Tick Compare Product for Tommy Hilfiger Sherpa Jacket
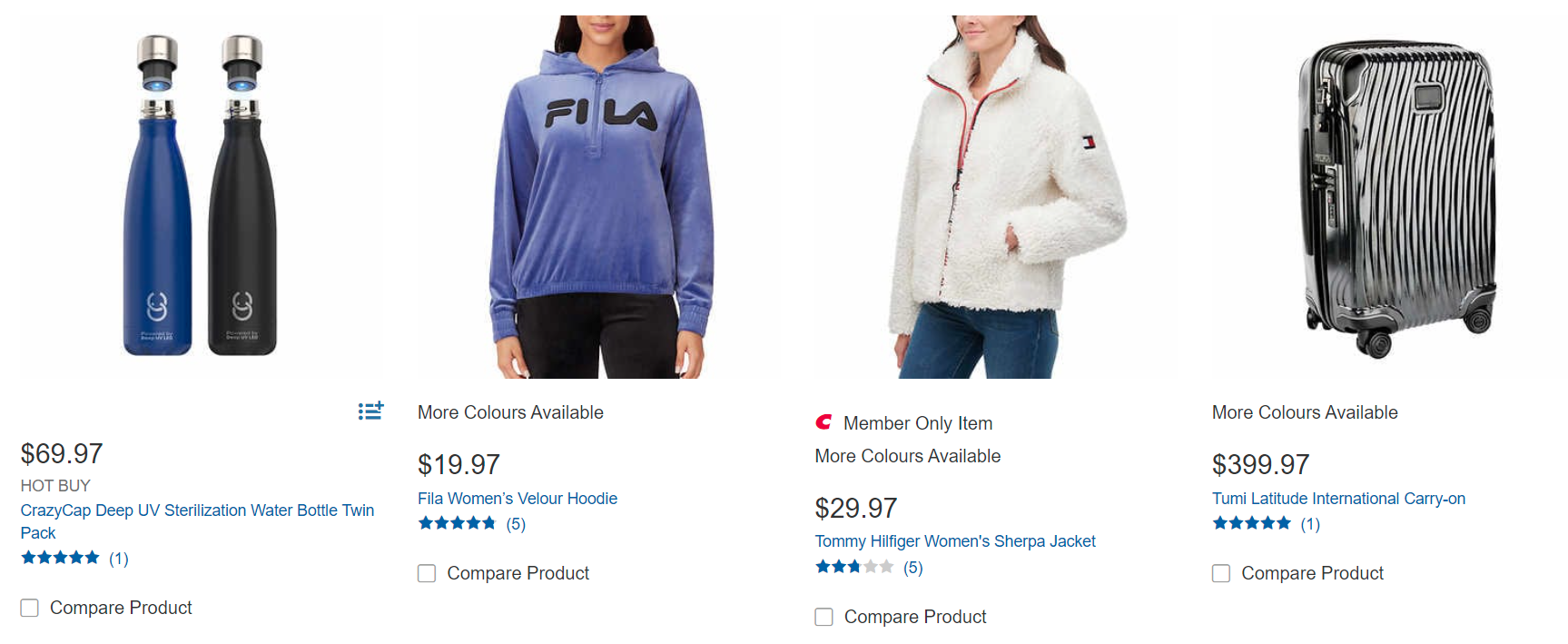 coord(824,617)
